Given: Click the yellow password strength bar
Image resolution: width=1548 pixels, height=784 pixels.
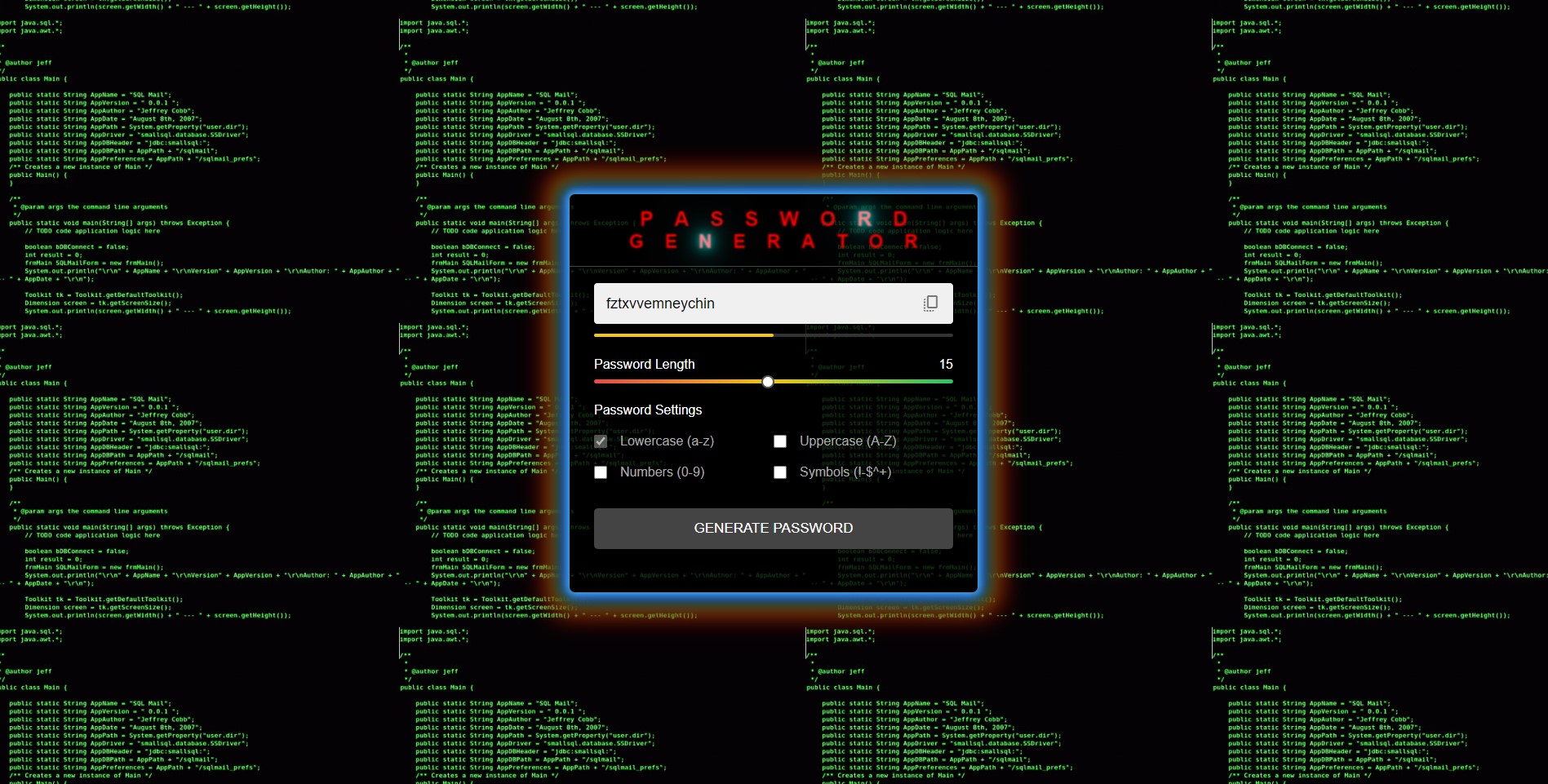Looking at the screenshot, I should [x=684, y=334].
